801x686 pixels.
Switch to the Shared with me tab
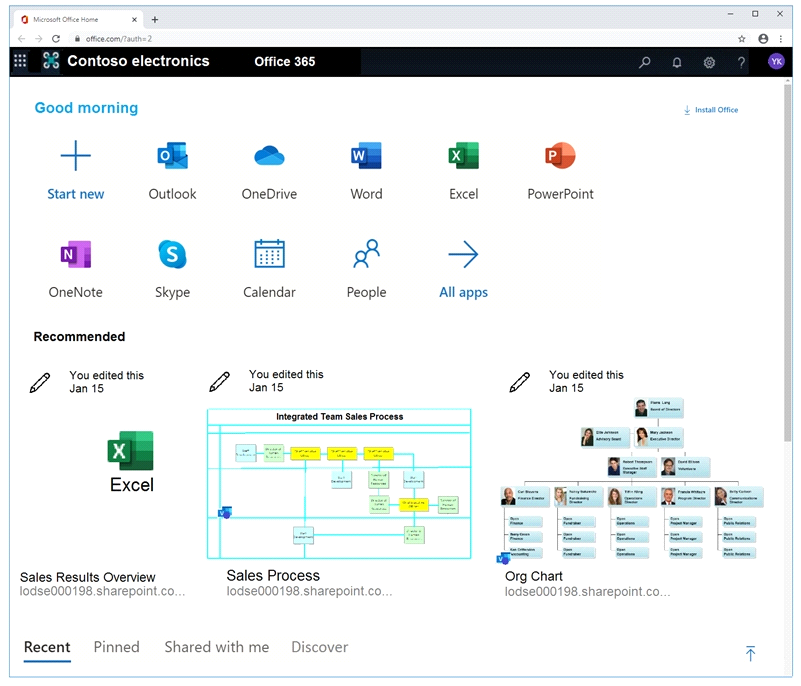(217, 647)
